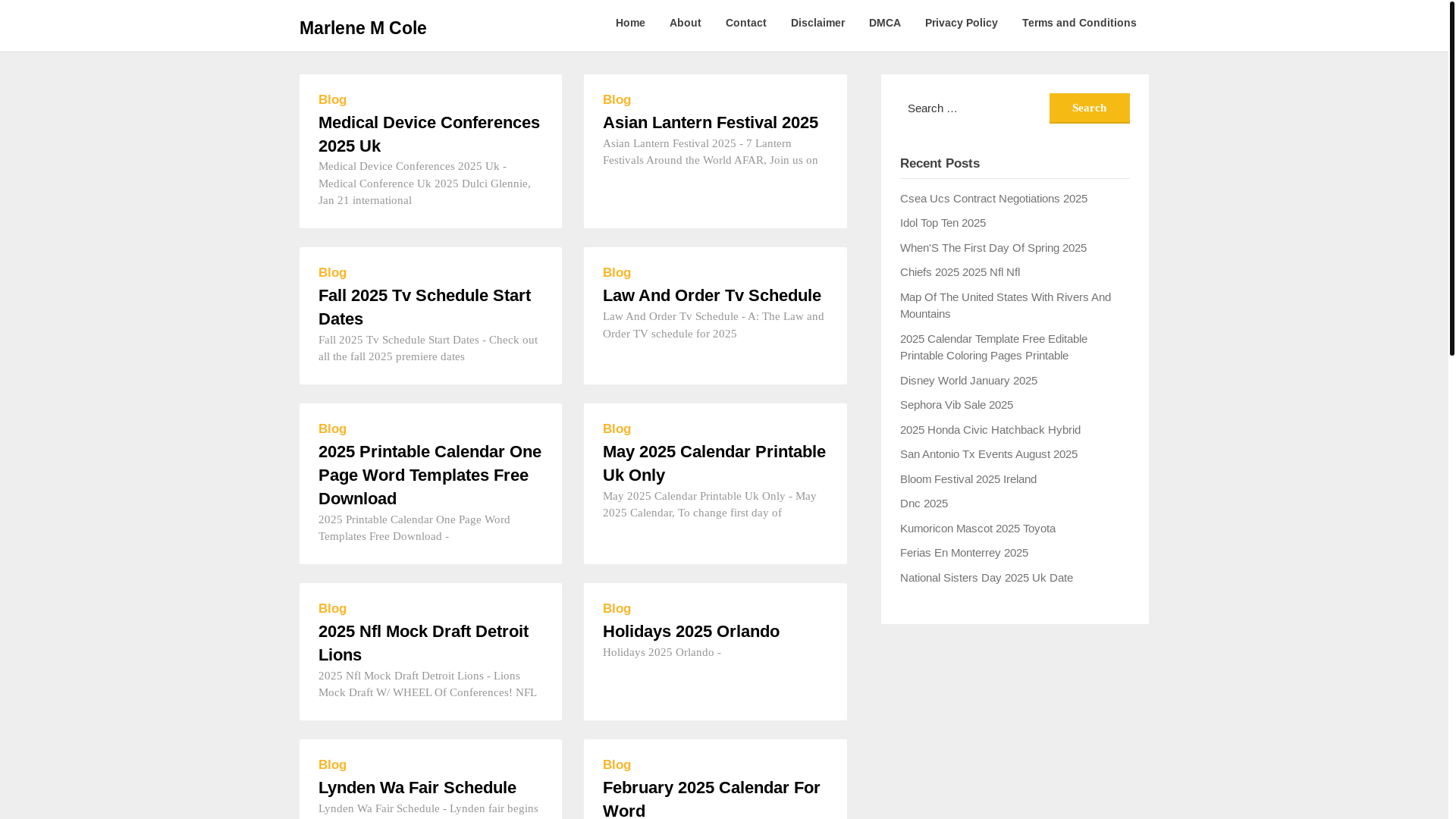
Task: Open Bloom Festival 2025 Ireland recent post
Action: (968, 479)
